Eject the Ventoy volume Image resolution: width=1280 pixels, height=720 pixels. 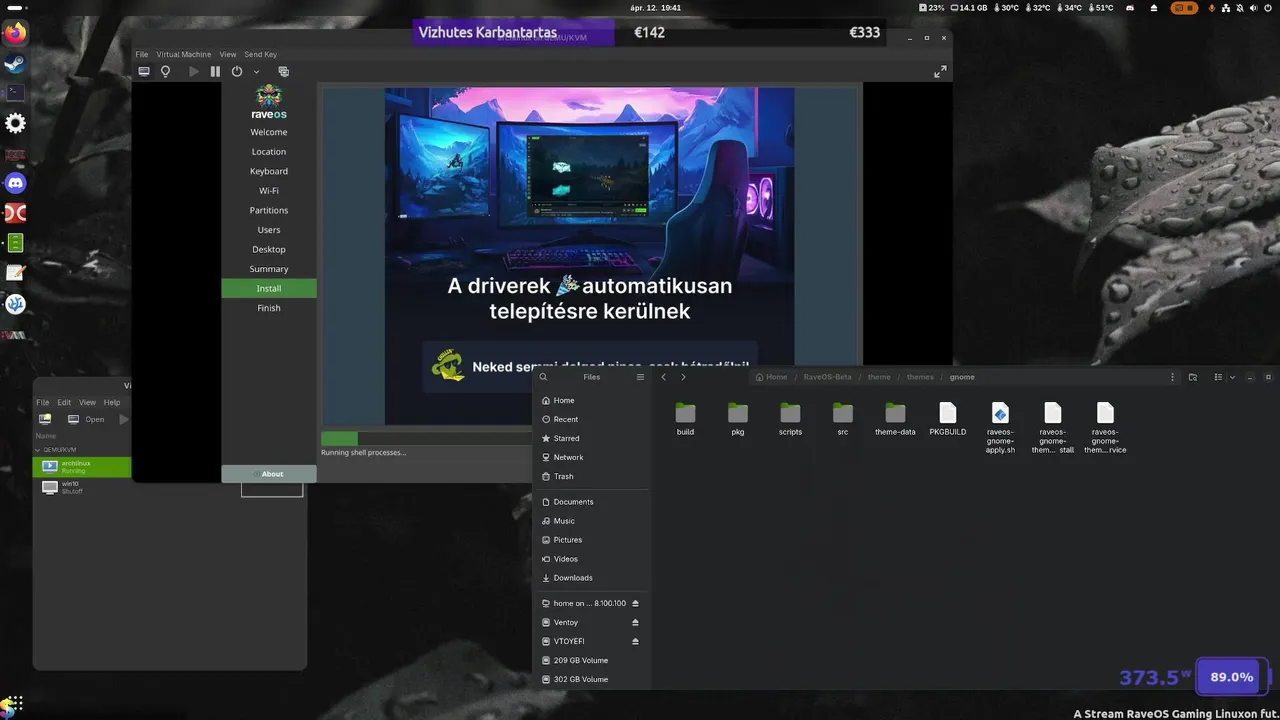[635, 622]
